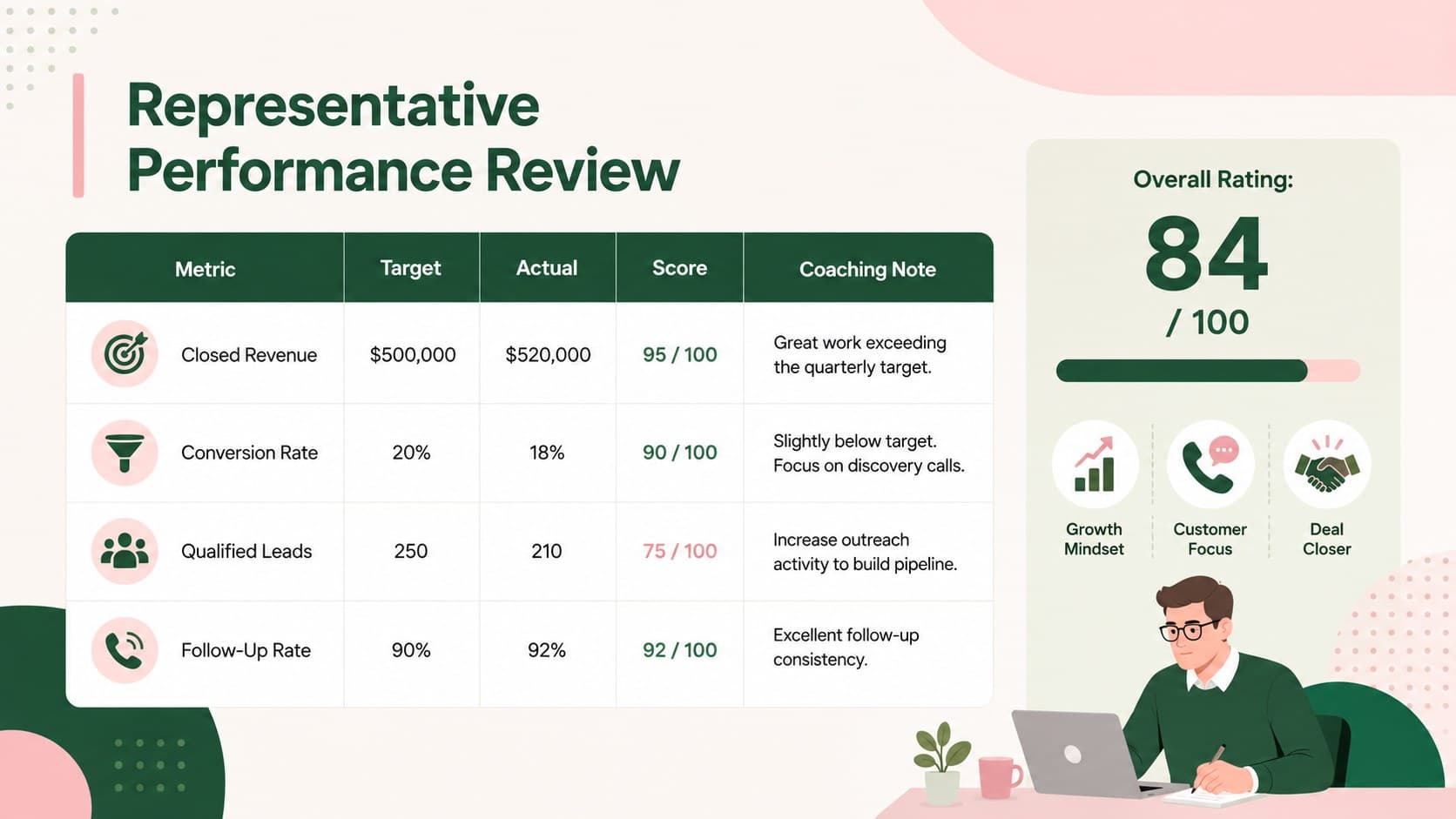Image resolution: width=1456 pixels, height=819 pixels.
Task: Click the 18% actual value
Action: [547, 453]
